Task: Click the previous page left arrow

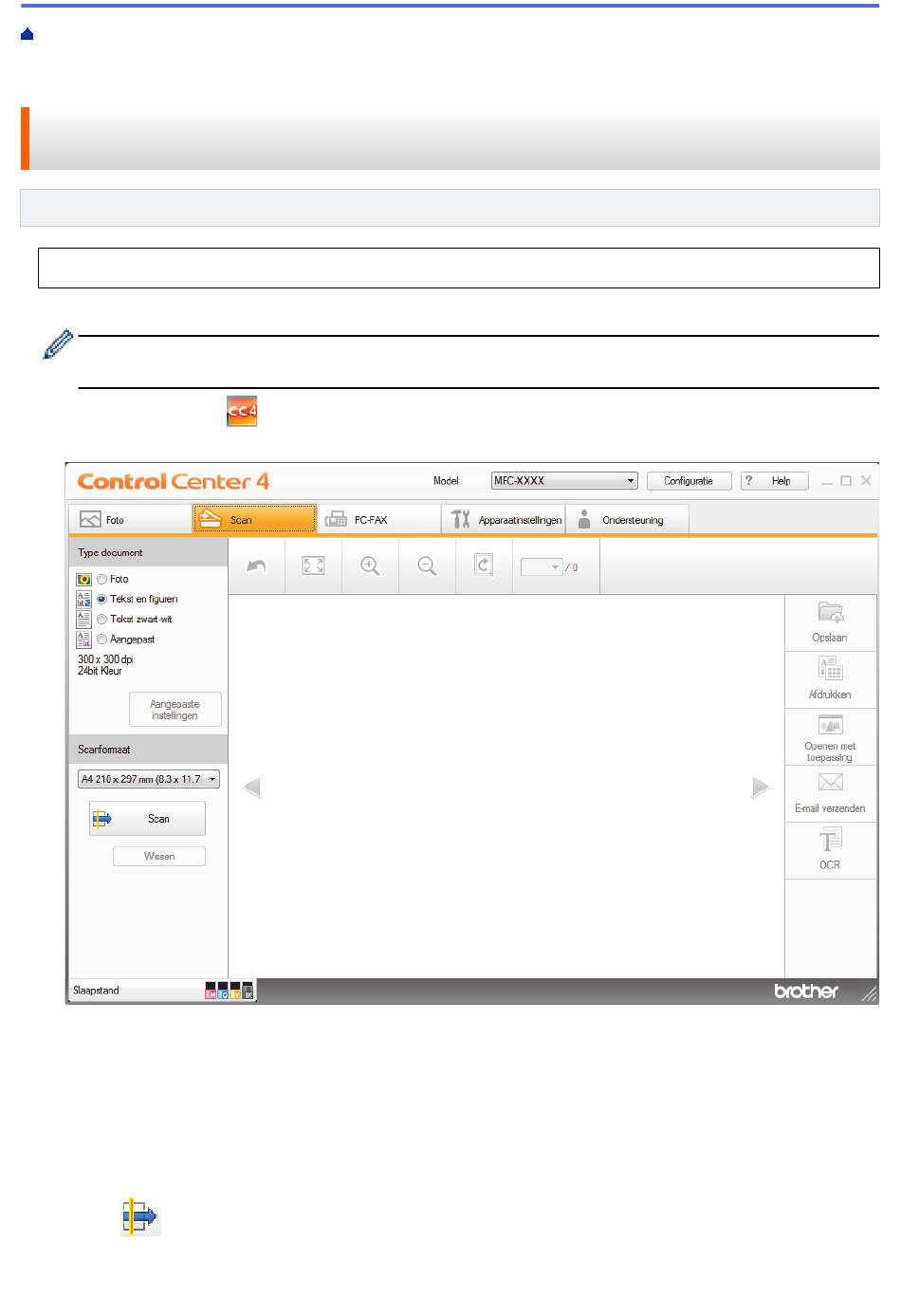Action: pos(252,788)
